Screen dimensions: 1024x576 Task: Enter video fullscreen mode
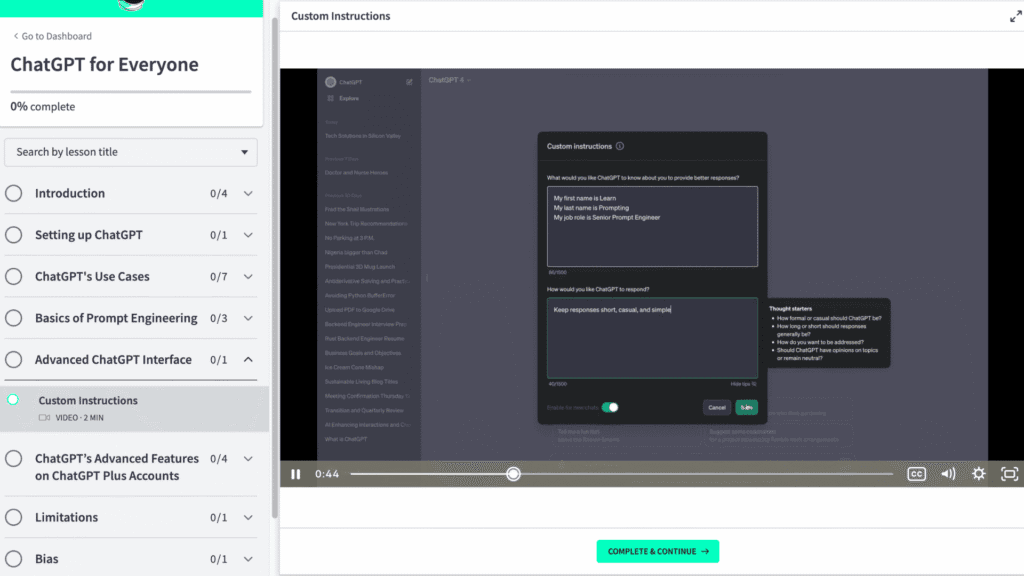tap(1009, 474)
